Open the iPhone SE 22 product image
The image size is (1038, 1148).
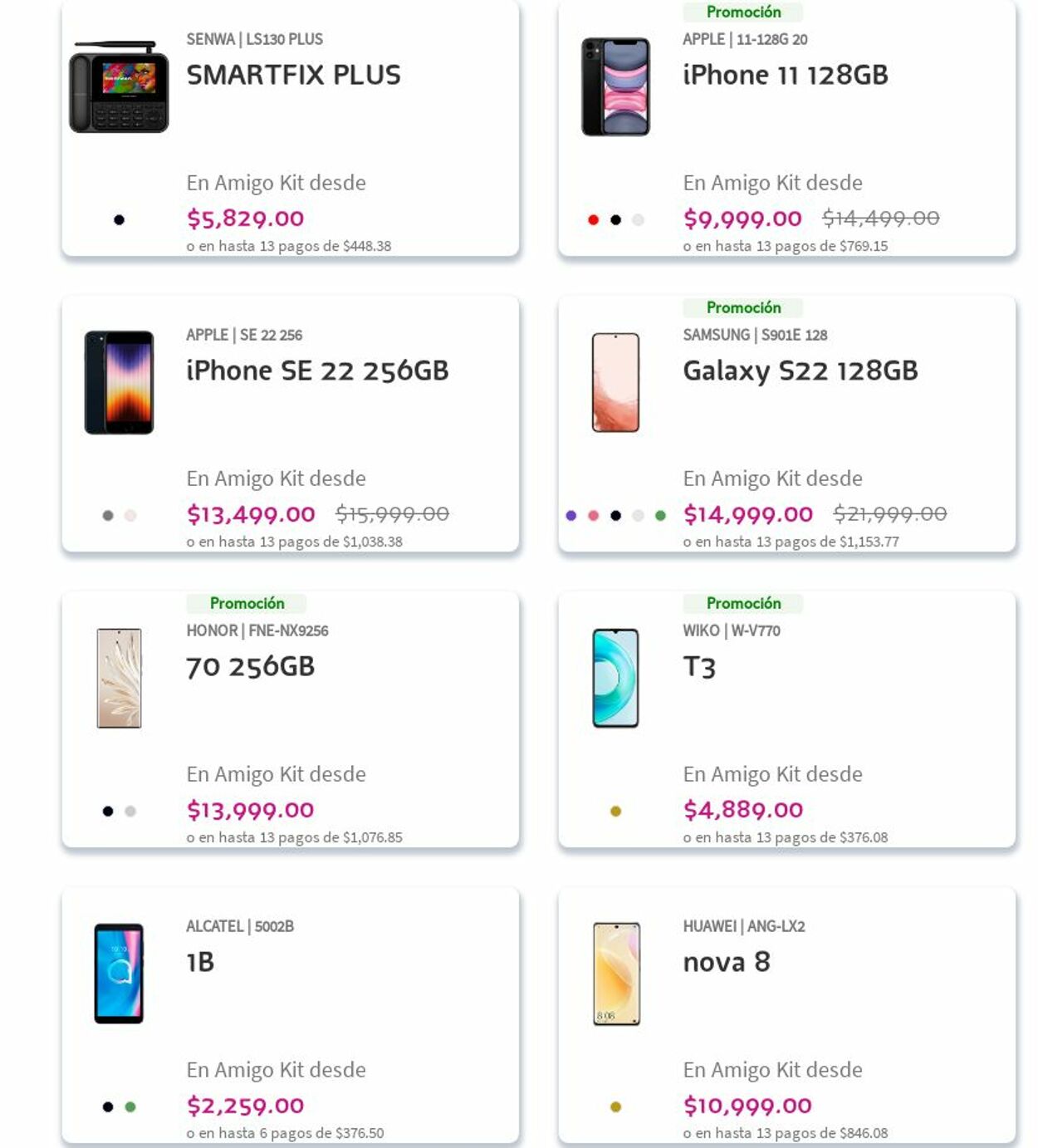click(x=119, y=383)
